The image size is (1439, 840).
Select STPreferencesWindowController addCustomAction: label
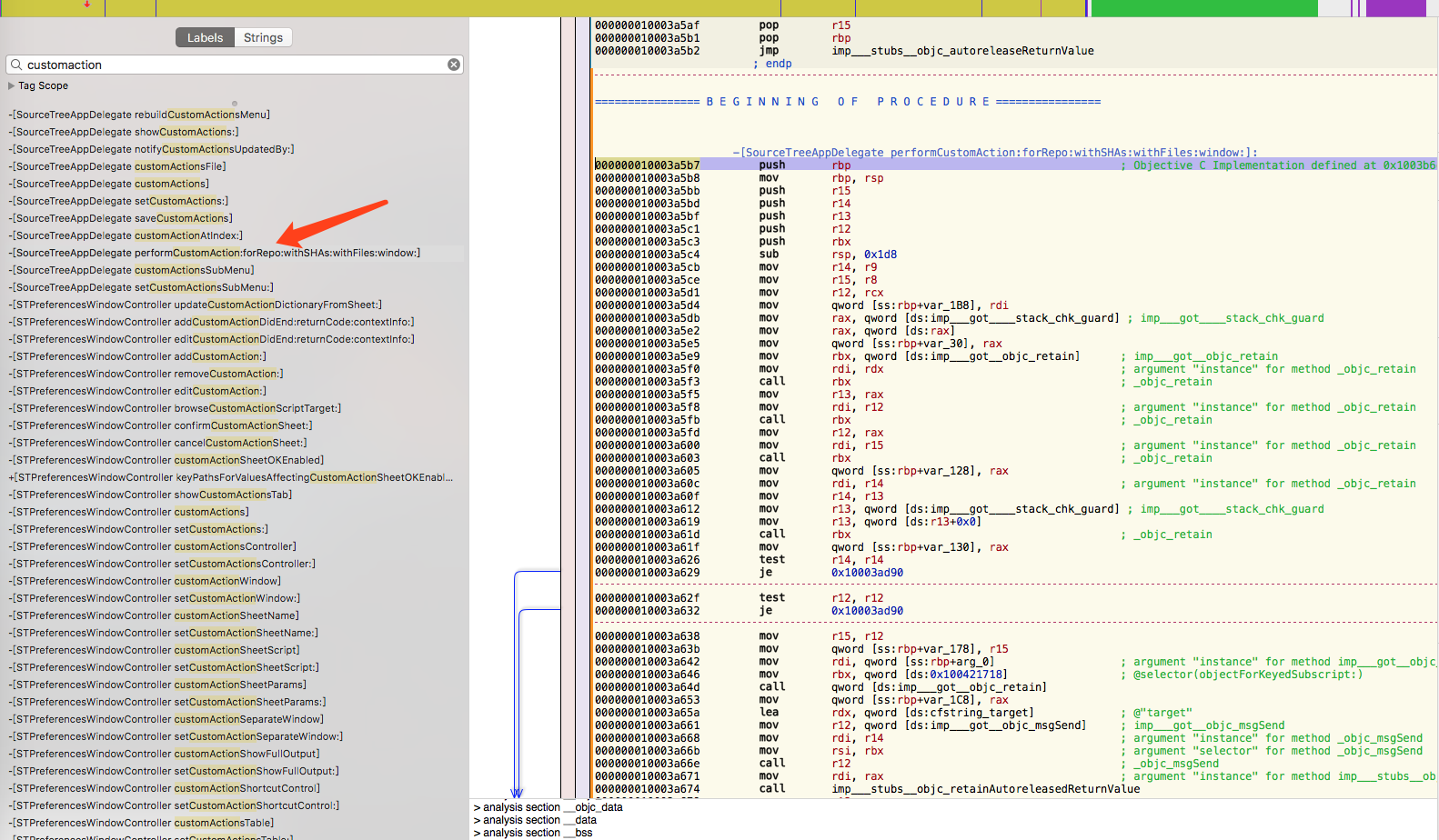click(x=139, y=356)
